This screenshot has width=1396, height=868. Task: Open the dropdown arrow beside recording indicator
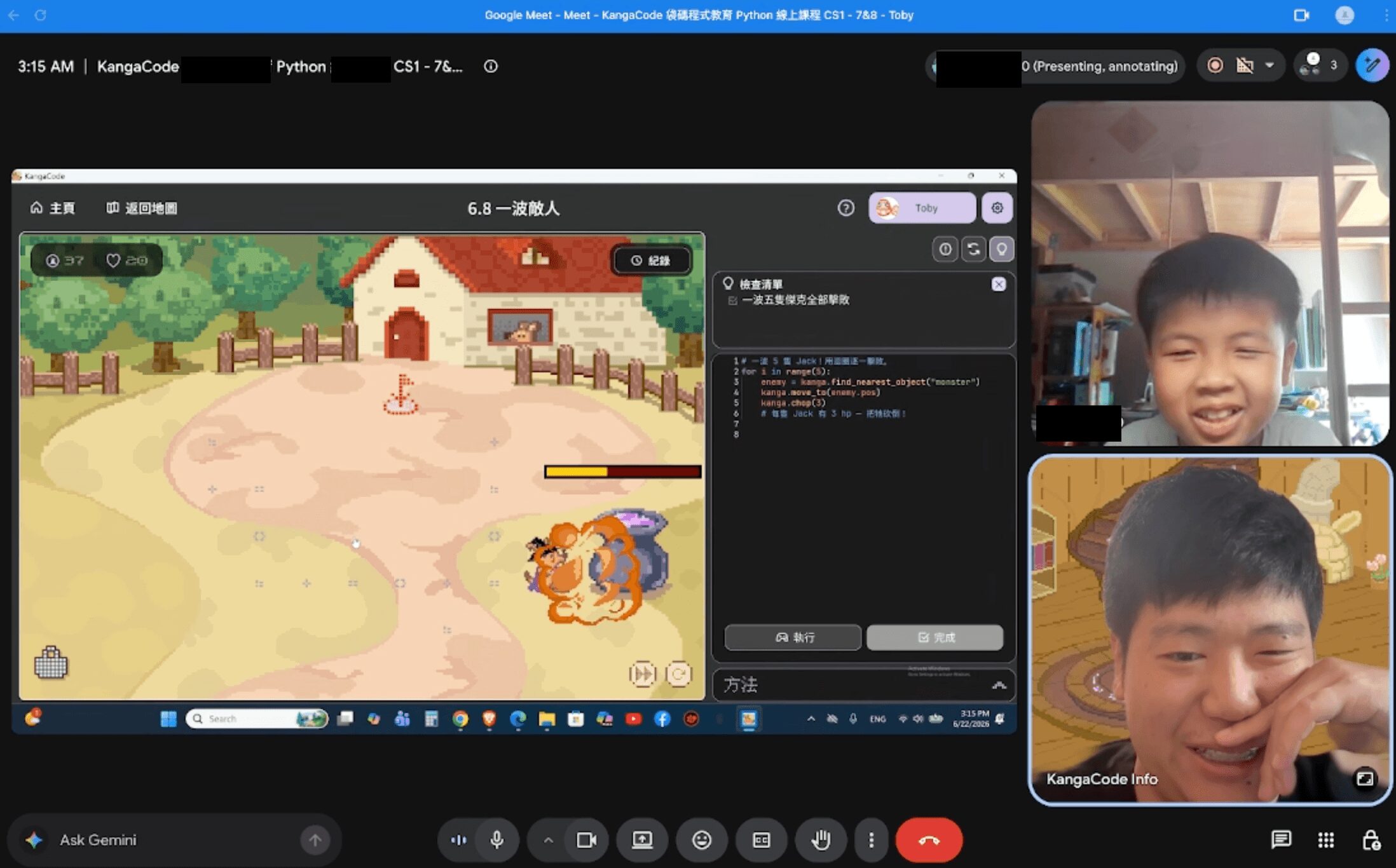click(x=1269, y=65)
